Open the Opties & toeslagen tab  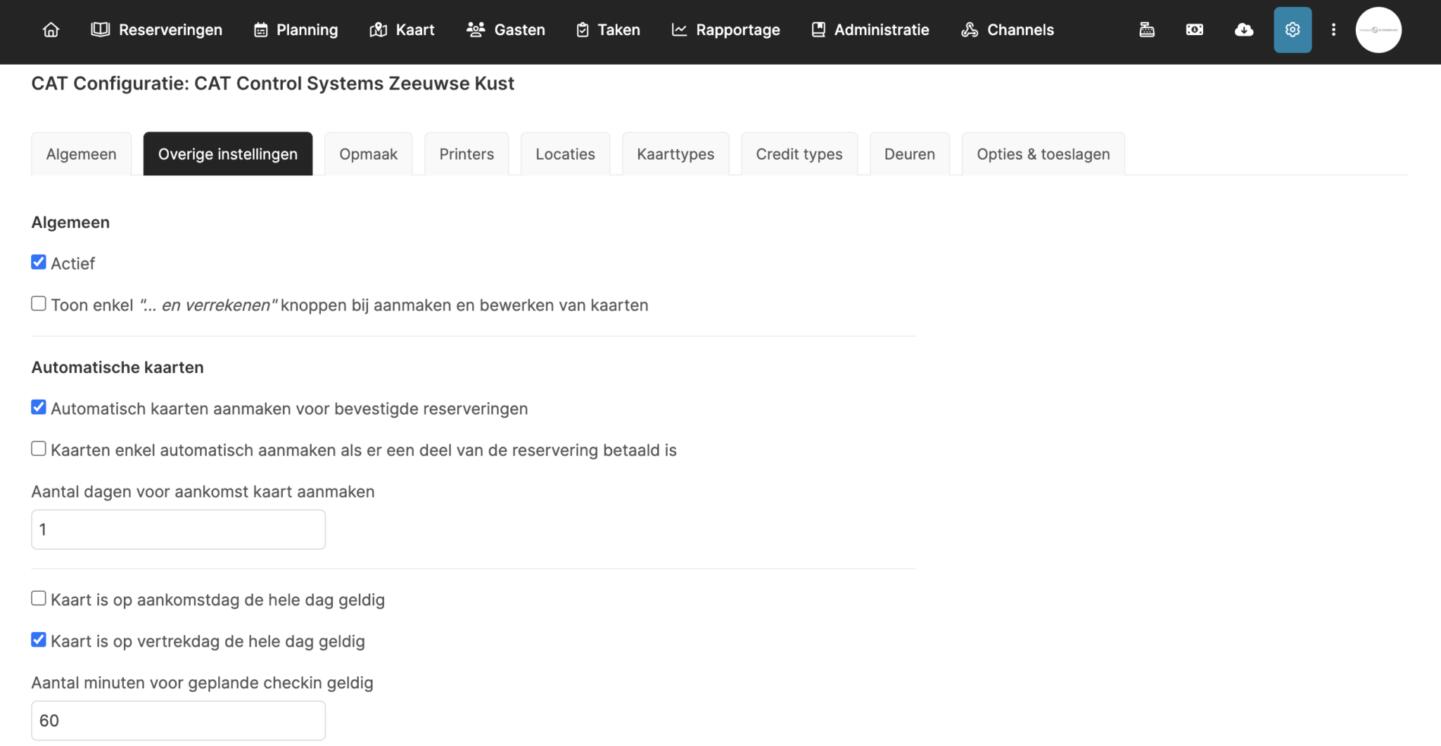[1042, 154]
